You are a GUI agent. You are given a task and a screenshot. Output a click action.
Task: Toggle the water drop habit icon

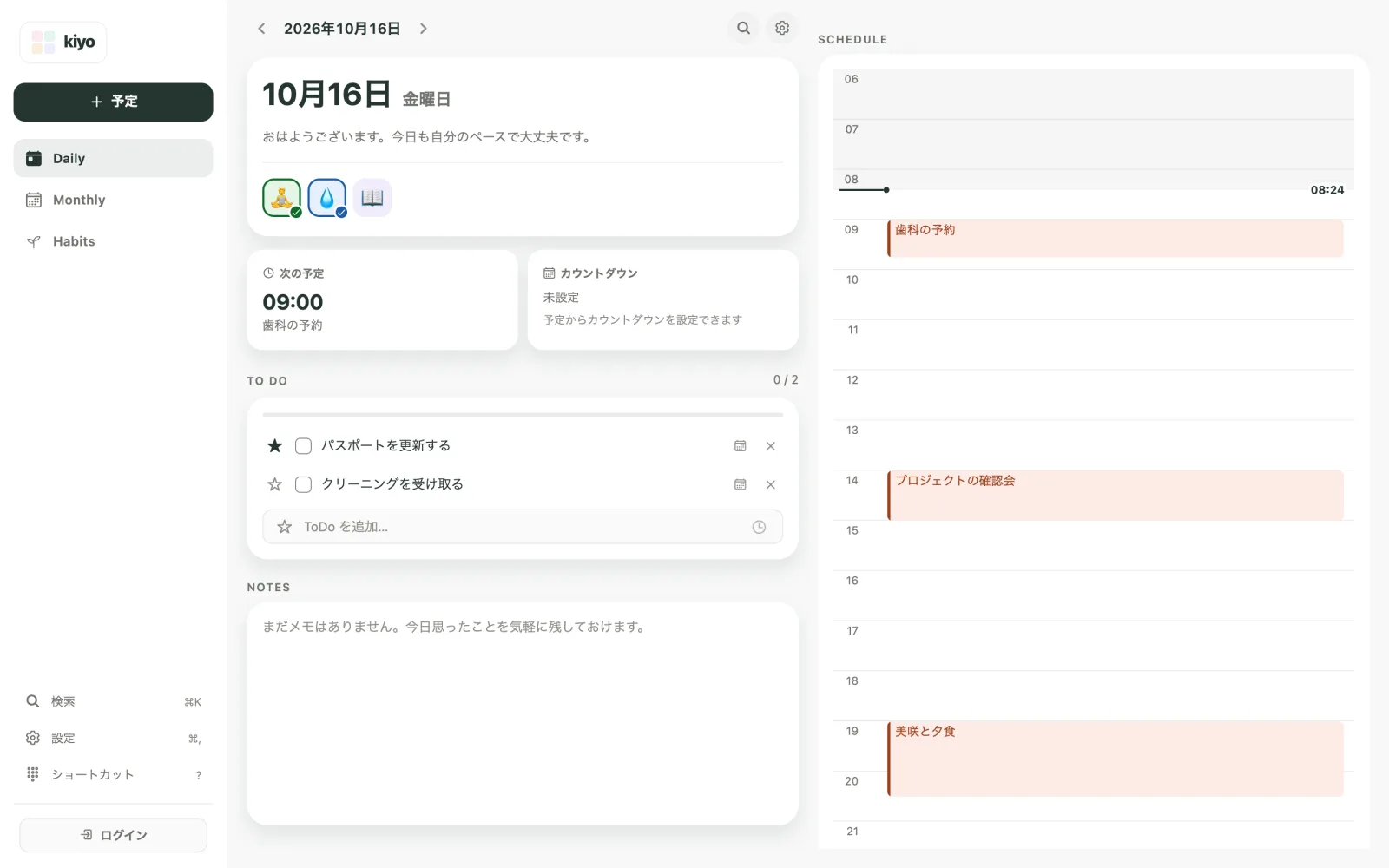(x=327, y=198)
